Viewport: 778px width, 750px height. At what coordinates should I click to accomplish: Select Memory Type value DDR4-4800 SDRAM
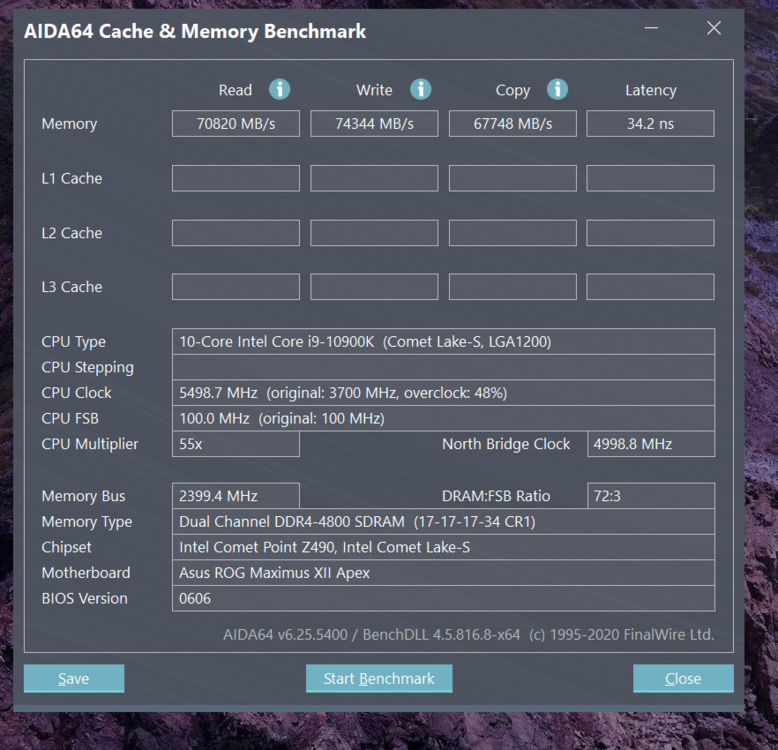click(444, 521)
